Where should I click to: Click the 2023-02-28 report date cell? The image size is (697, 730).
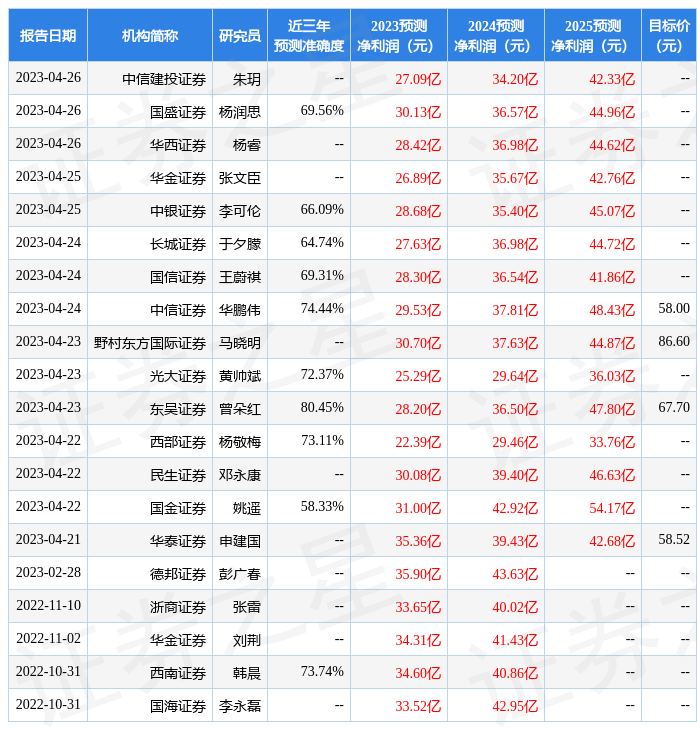[48, 572]
